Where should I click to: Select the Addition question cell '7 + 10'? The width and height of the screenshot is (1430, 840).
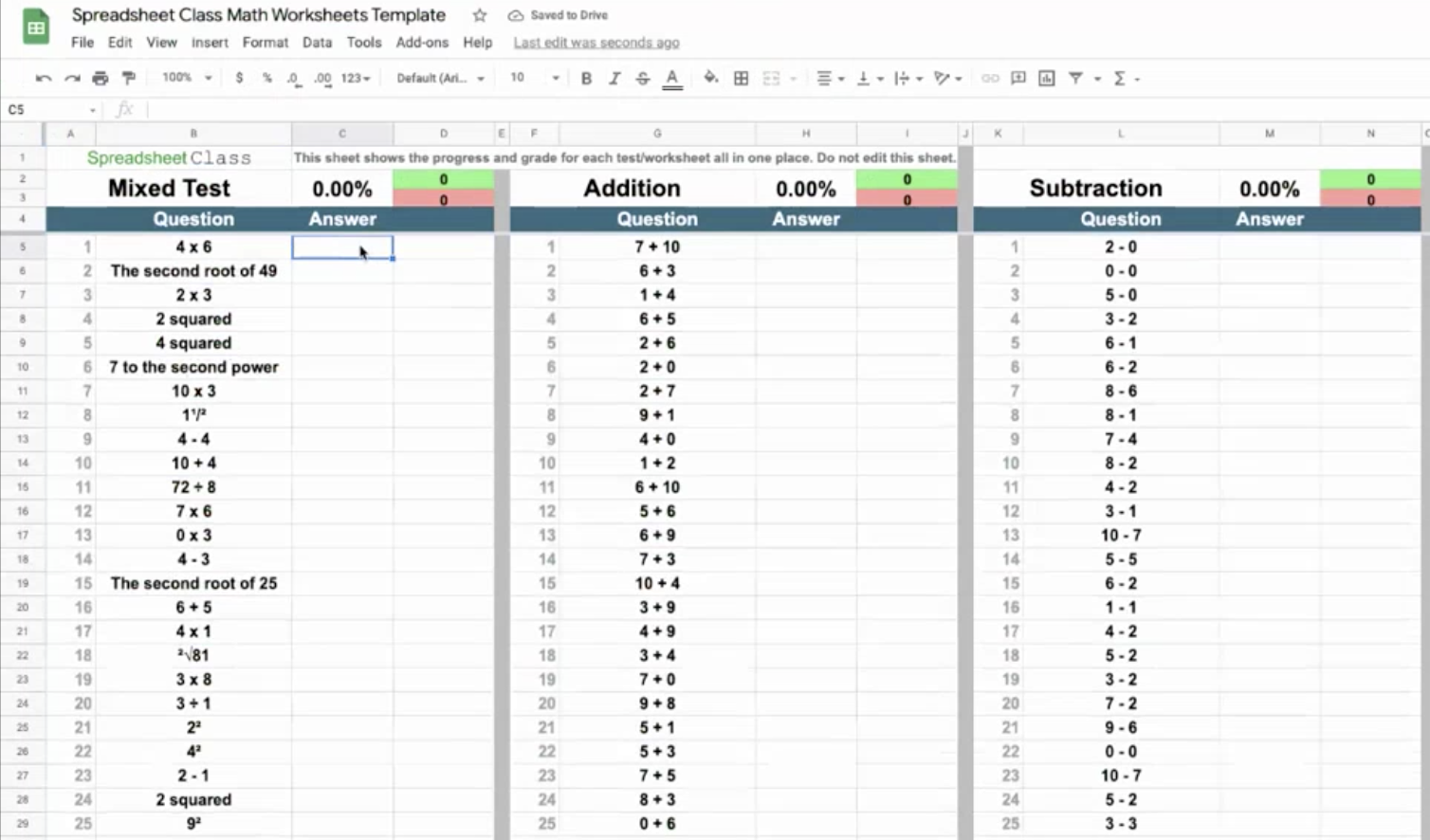point(657,247)
